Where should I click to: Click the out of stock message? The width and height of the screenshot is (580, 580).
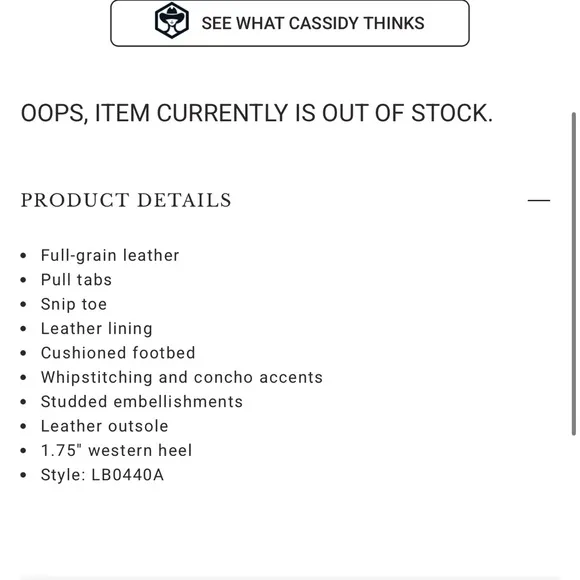point(257,113)
